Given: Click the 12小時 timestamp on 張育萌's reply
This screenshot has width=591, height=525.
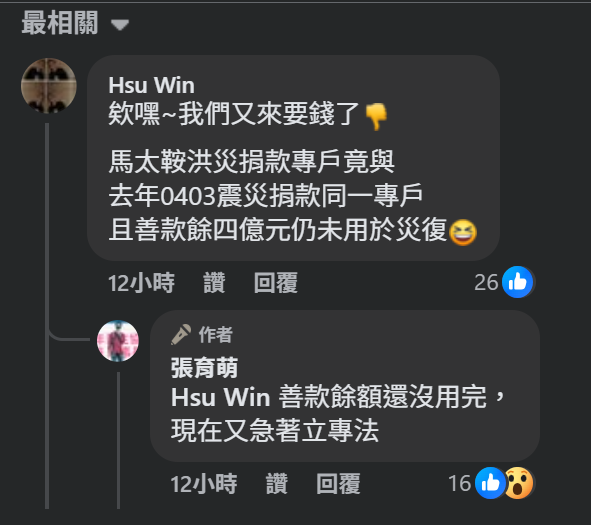Looking at the screenshot, I should (204, 484).
